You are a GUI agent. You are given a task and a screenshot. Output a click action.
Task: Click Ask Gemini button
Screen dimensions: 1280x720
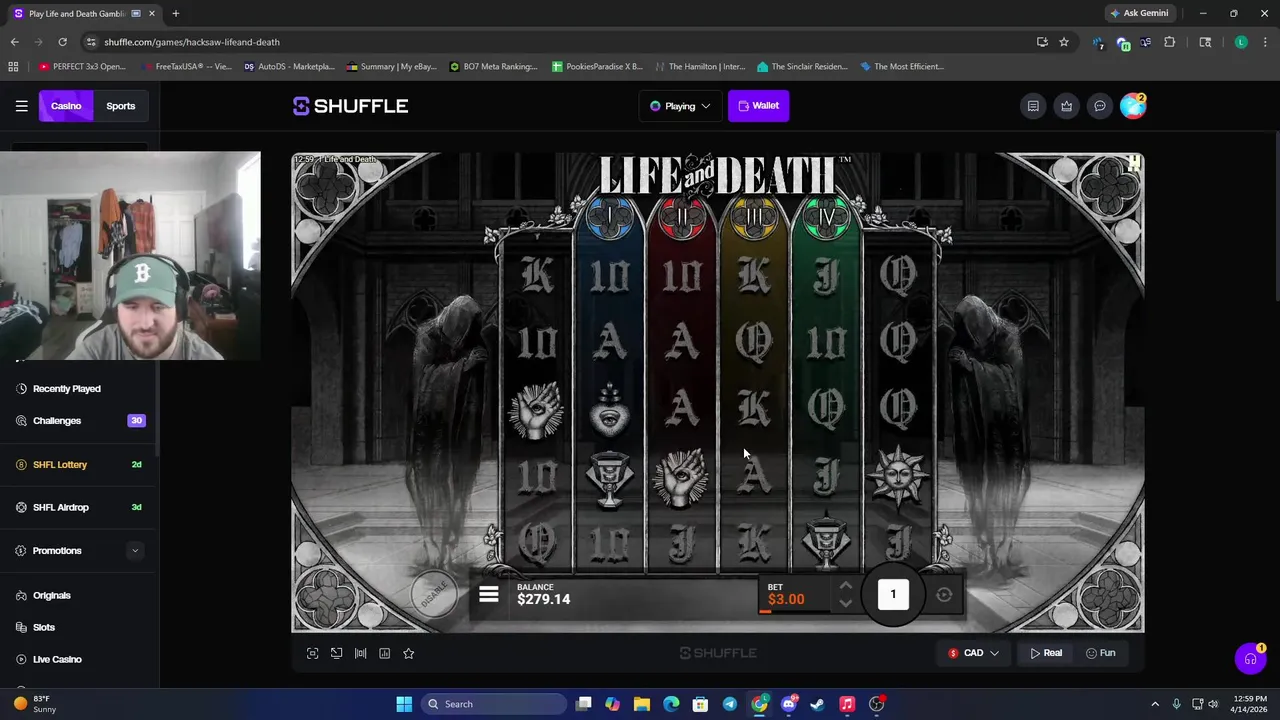point(1139,14)
